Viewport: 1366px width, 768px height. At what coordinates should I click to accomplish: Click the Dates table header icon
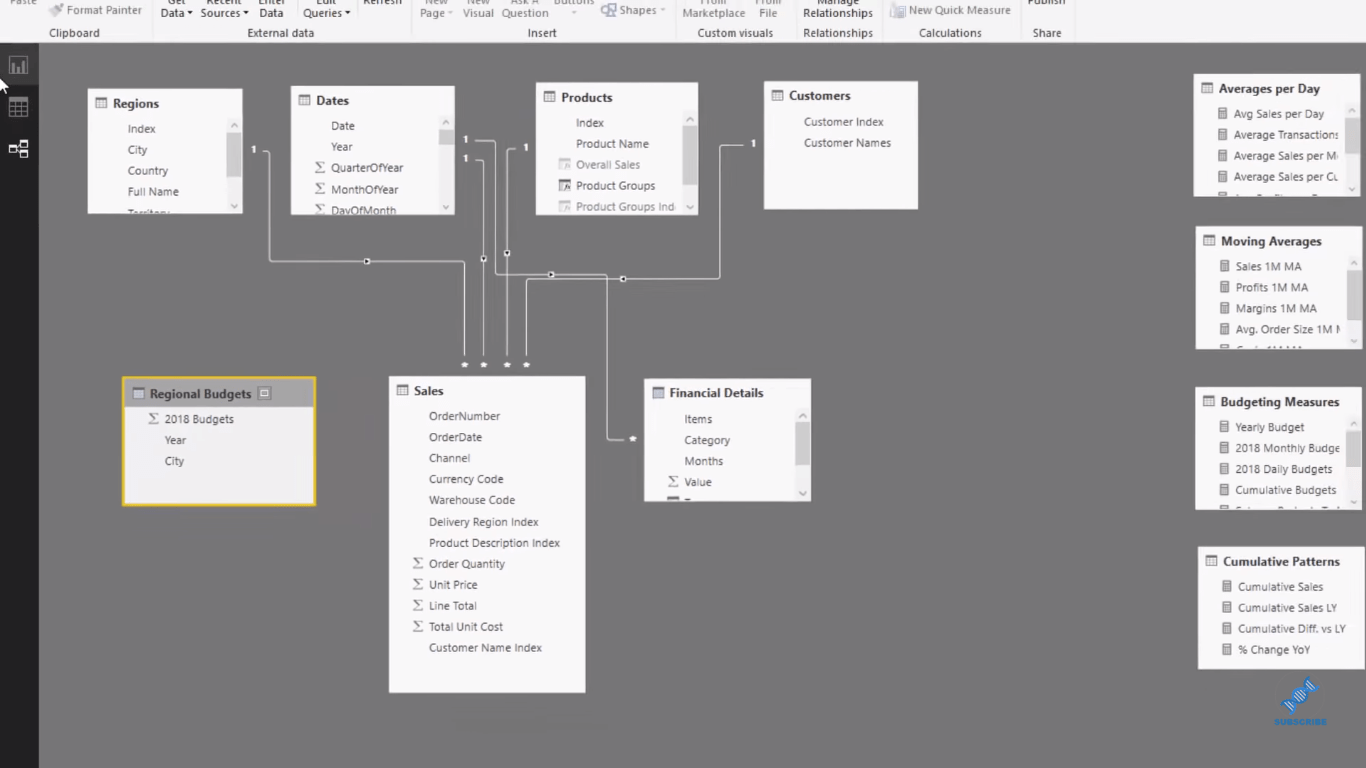[x=305, y=100]
